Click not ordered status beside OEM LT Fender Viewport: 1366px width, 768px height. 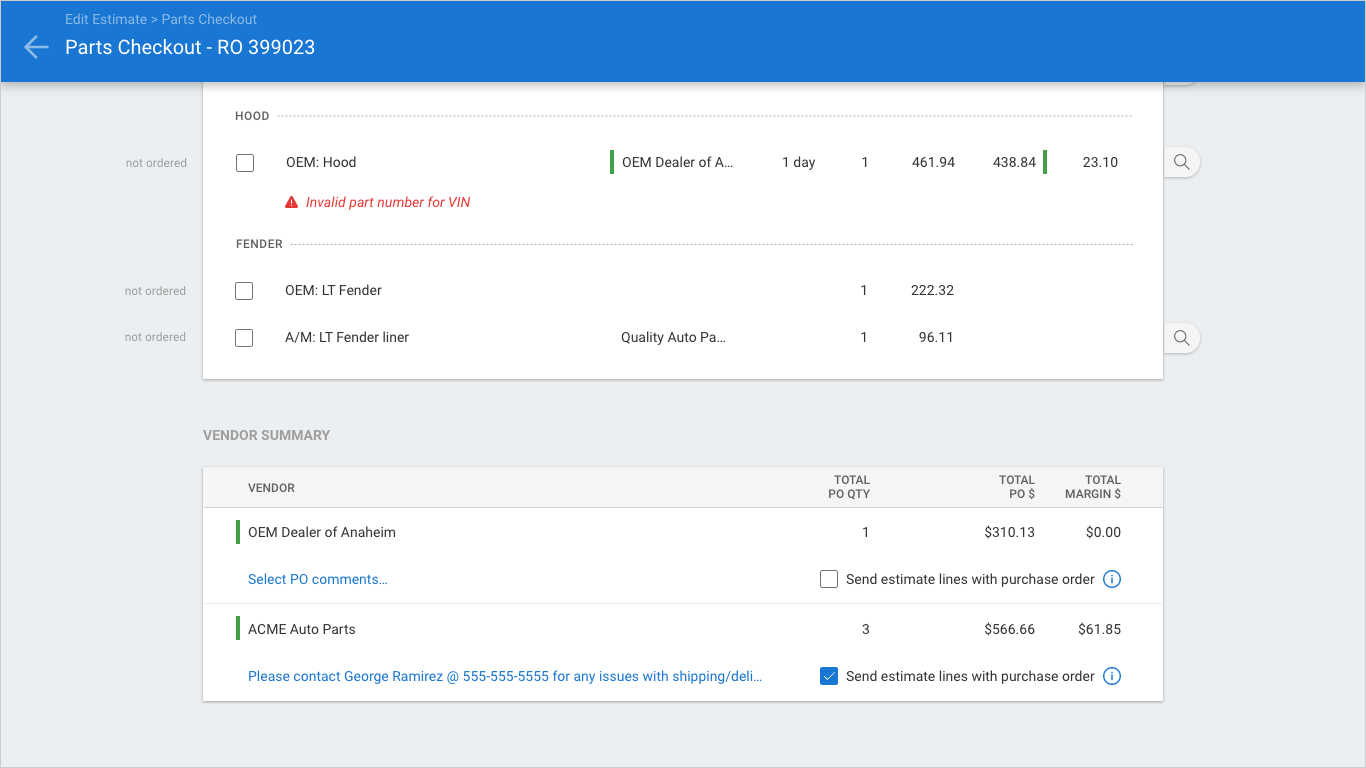click(155, 291)
